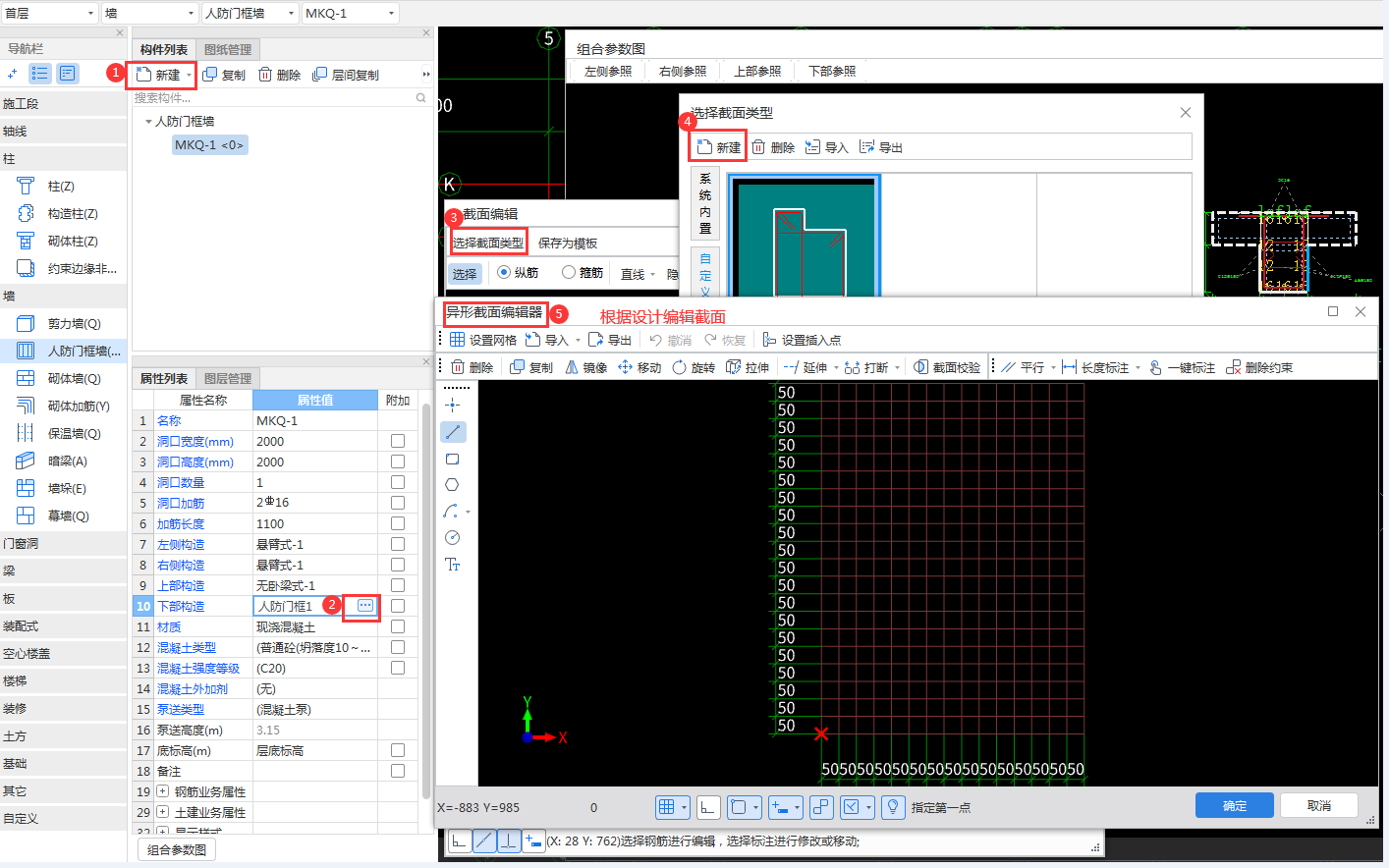The width and height of the screenshot is (1389, 868).
Task: Select the line drawing tool
Action: coord(453,432)
